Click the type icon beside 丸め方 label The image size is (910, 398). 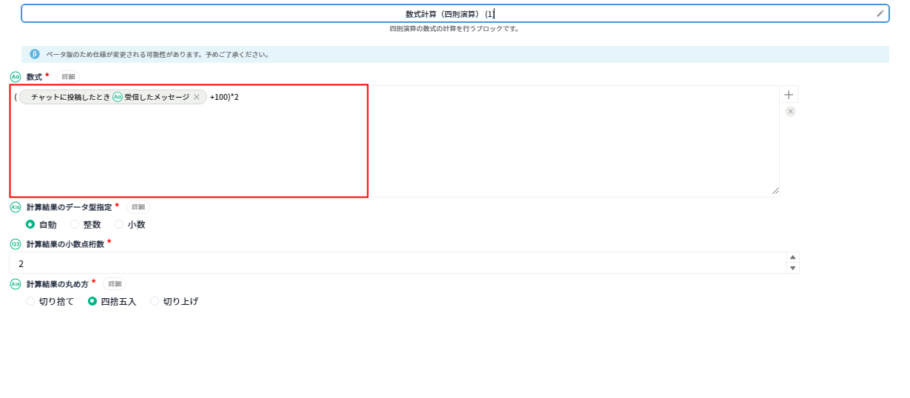pyautogui.click(x=16, y=284)
